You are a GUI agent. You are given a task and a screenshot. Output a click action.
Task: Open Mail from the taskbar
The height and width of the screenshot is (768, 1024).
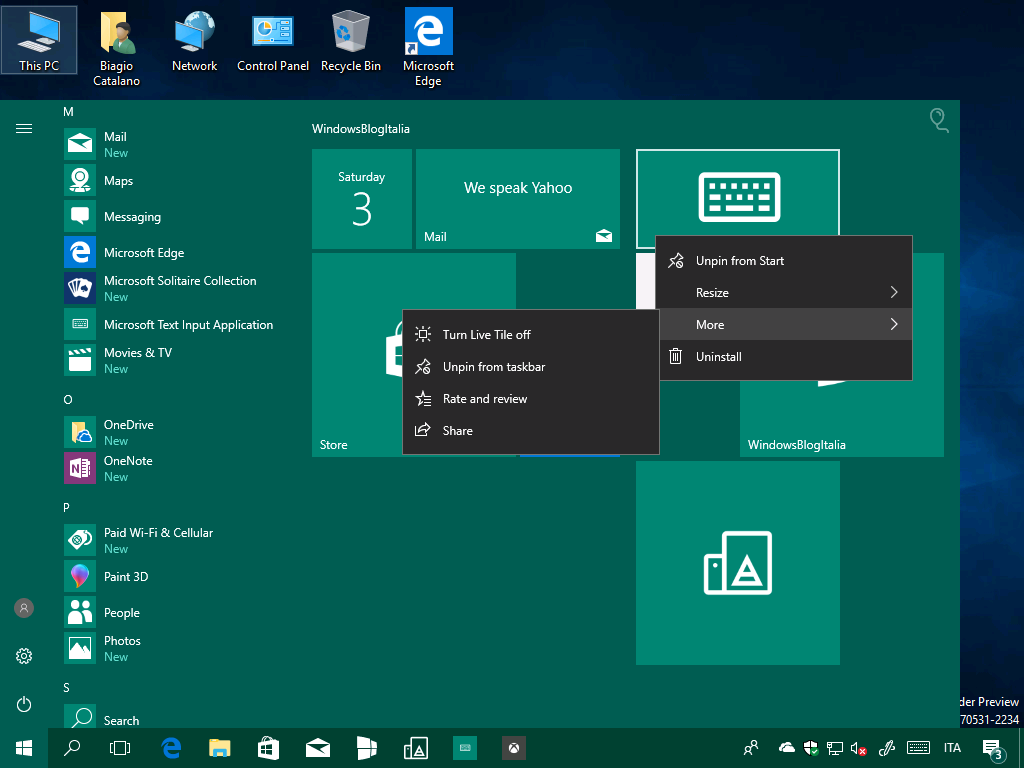pyautogui.click(x=318, y=748)
